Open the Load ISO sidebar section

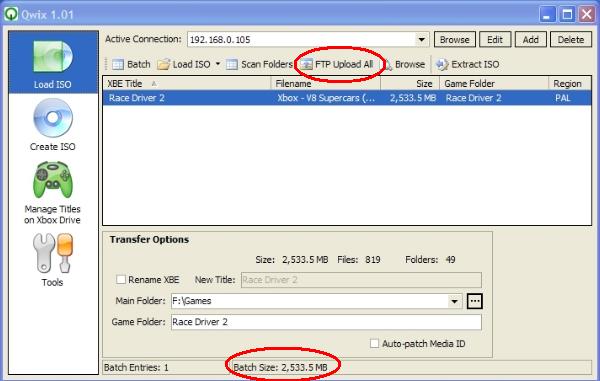pyautogui.click(x=53, y=62)
